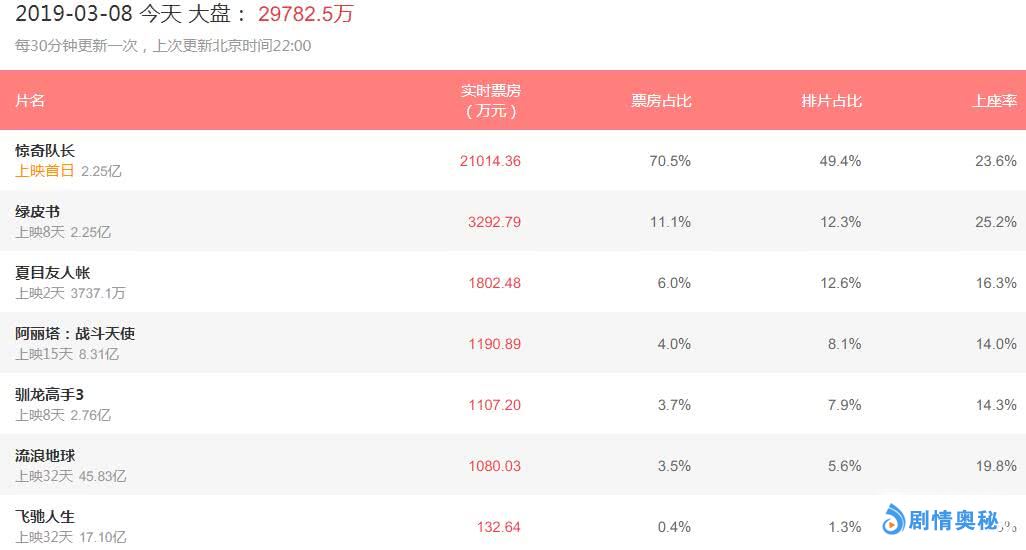Sort by the 实时票房 column header
Image resolution: width=1026 pixels, height=550 pixels.
[491, 100]
